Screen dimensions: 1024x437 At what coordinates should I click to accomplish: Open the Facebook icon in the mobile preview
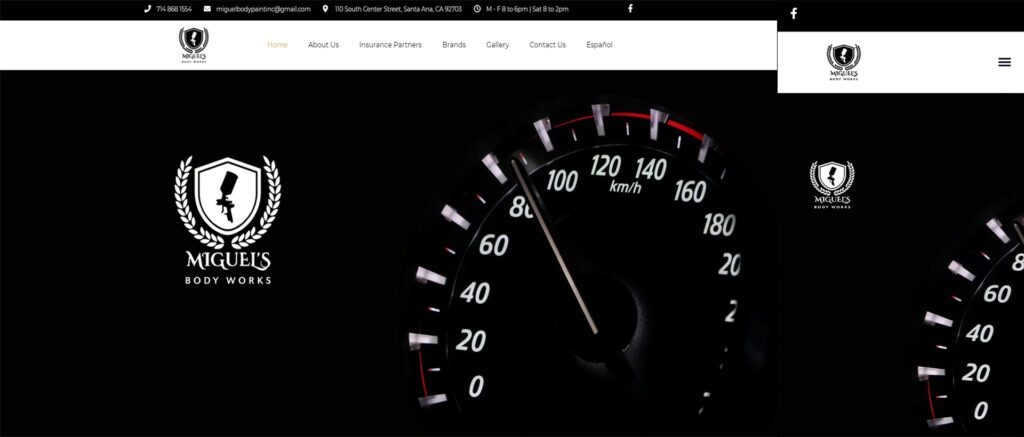pyautogui.click(x=793, y=14)
